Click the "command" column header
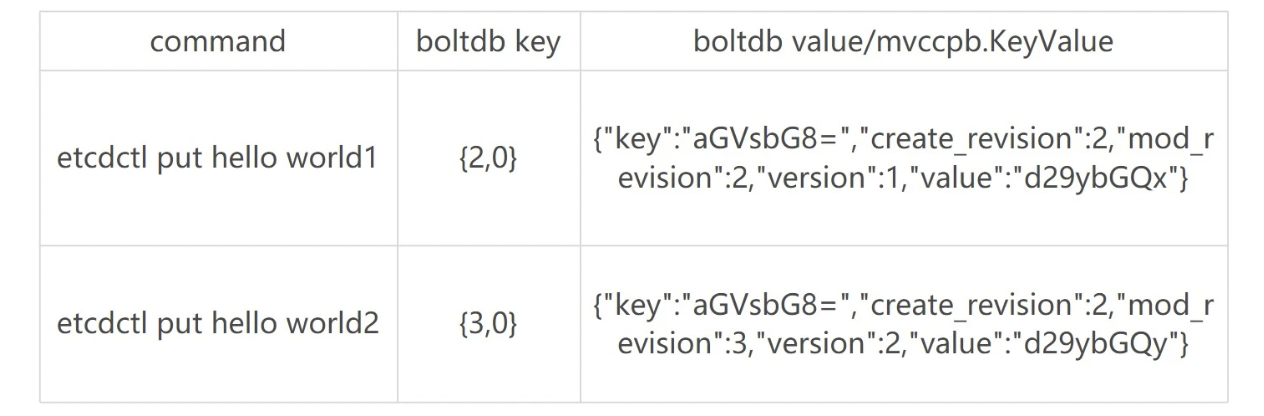 tap(218, 41)
